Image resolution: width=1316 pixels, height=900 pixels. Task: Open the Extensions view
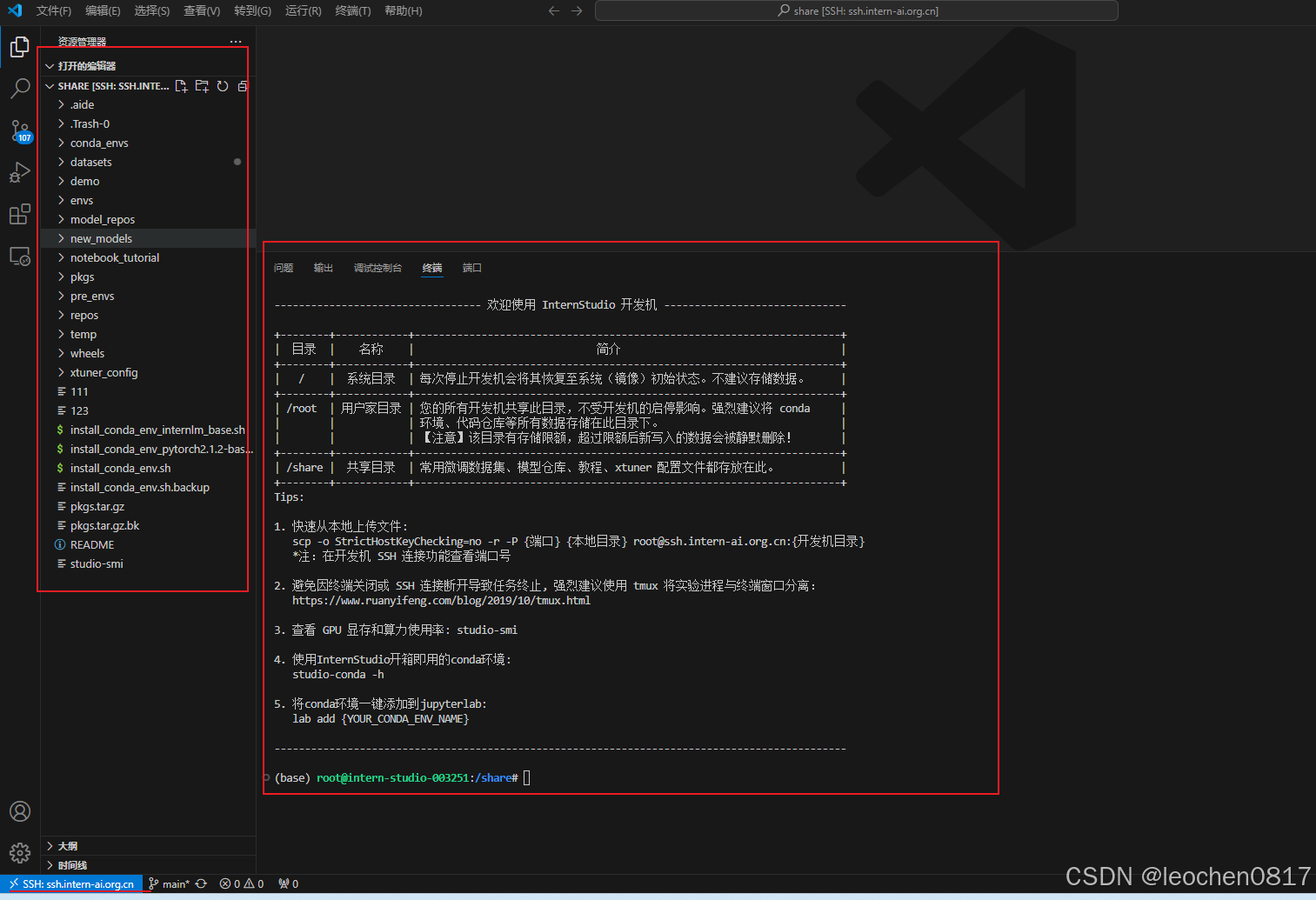19,214
